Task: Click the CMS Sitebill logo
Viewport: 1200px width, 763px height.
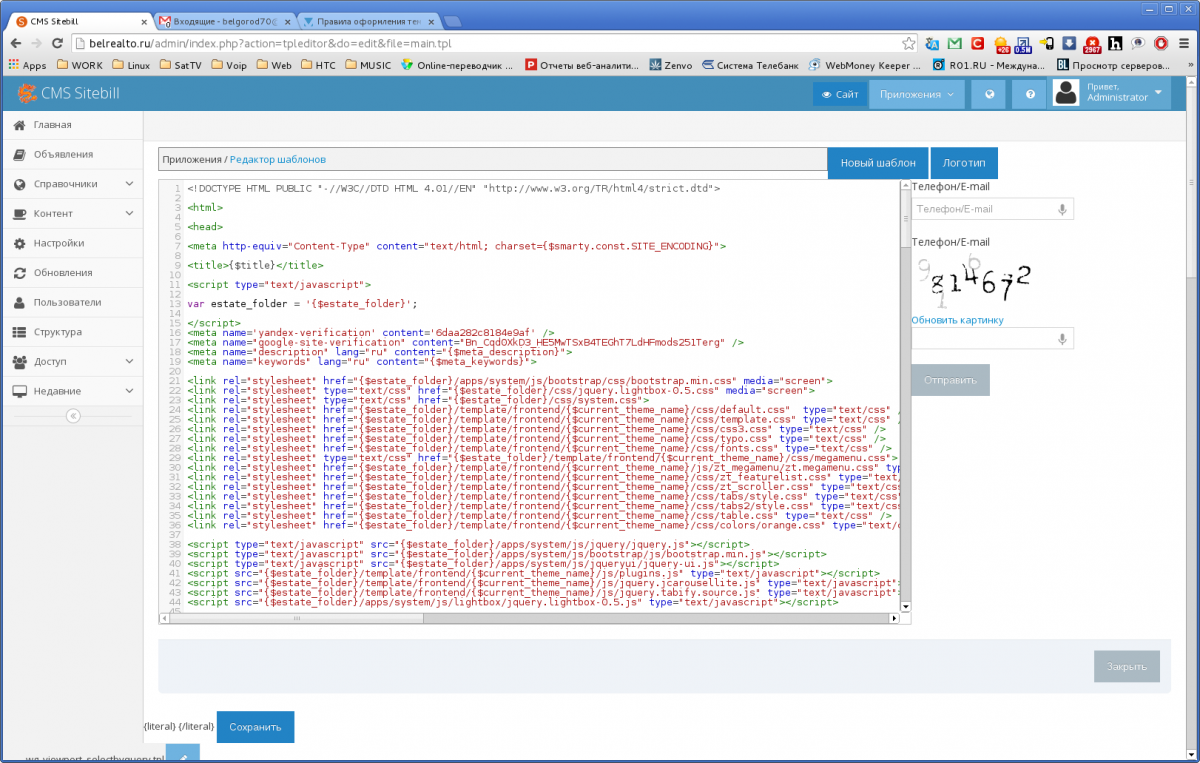Action: pos(69,94)
